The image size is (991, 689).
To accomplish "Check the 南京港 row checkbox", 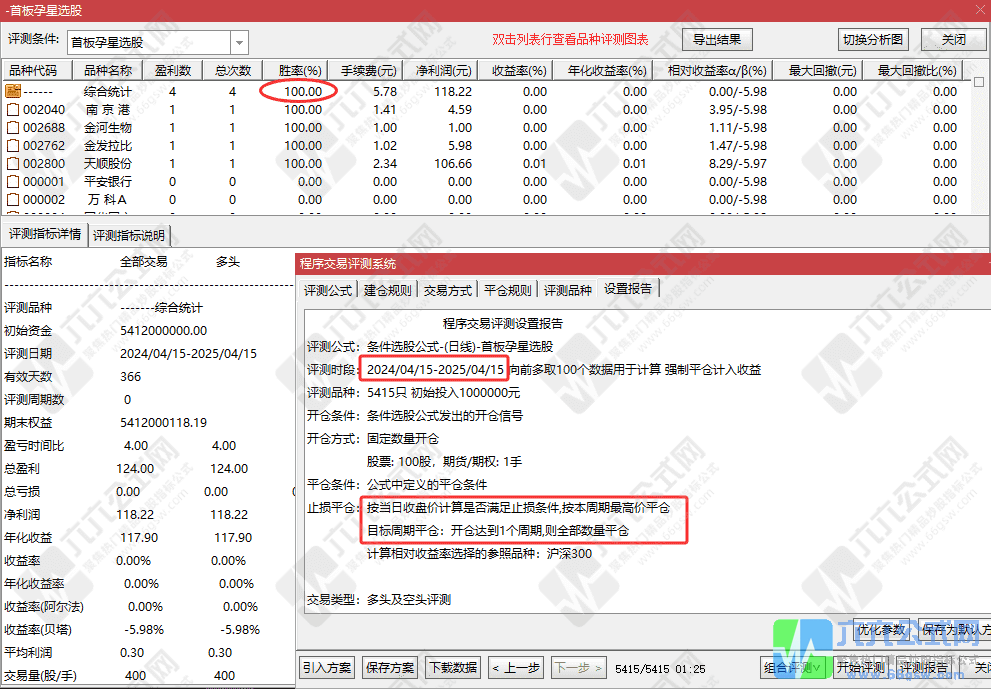I will pos(12,108).
